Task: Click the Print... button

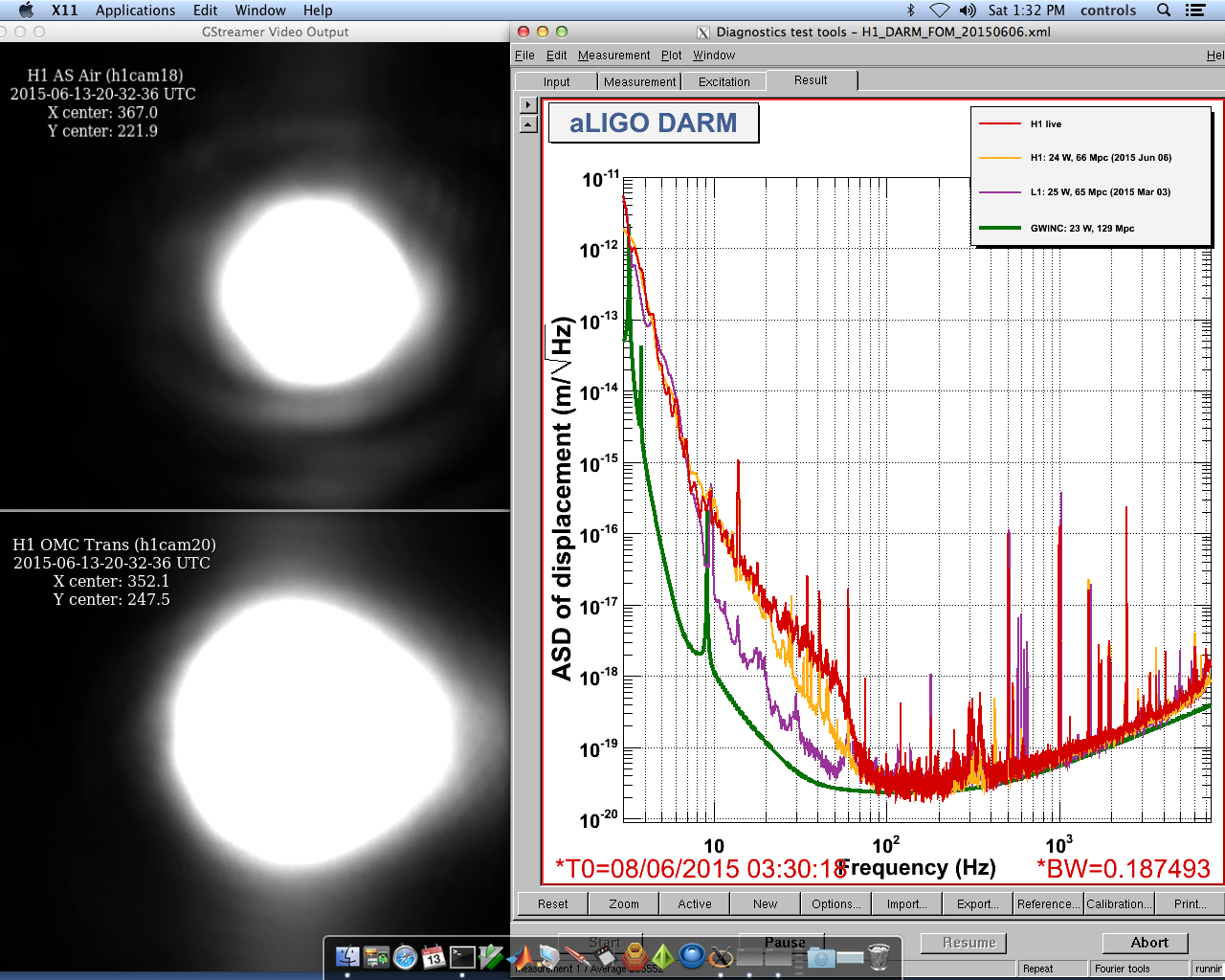Action: pyautogui.click(x=1190, y=903)
